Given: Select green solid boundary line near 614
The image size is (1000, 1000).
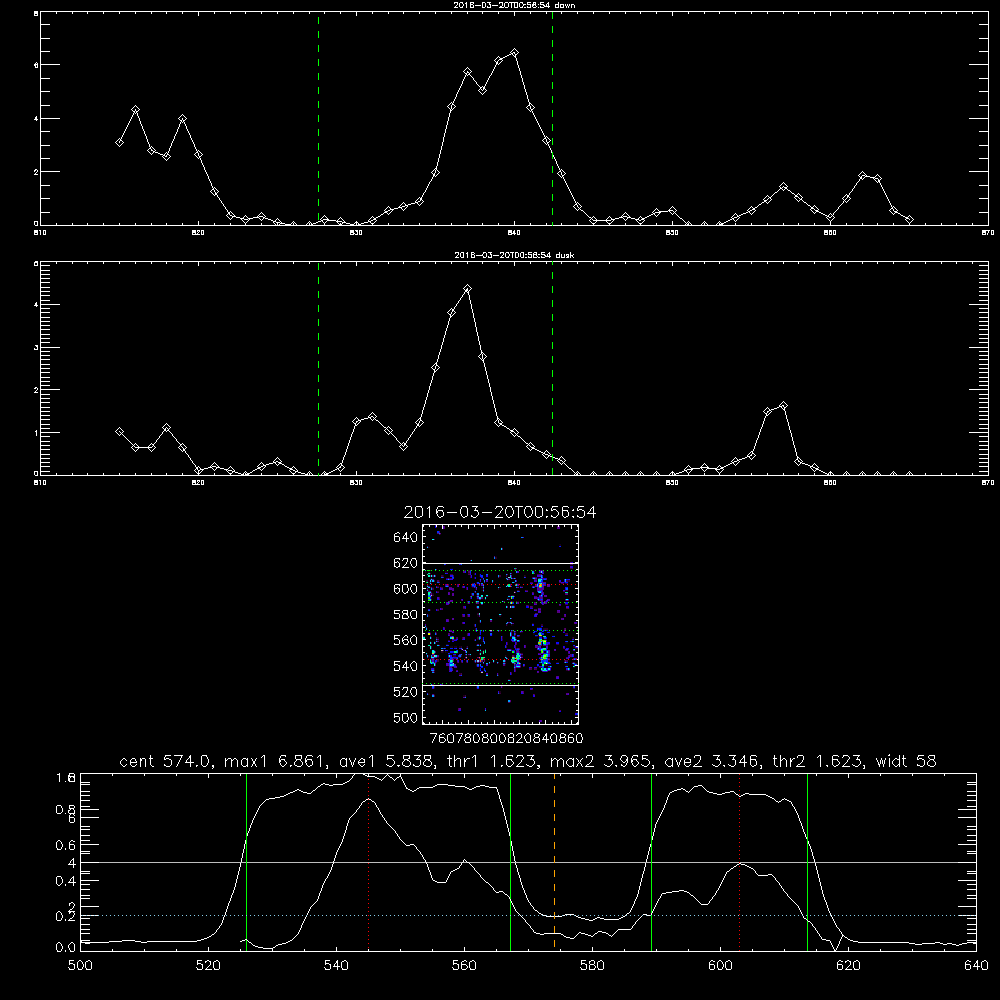Looking at the screenshot, I should click(x=807, y=862).
